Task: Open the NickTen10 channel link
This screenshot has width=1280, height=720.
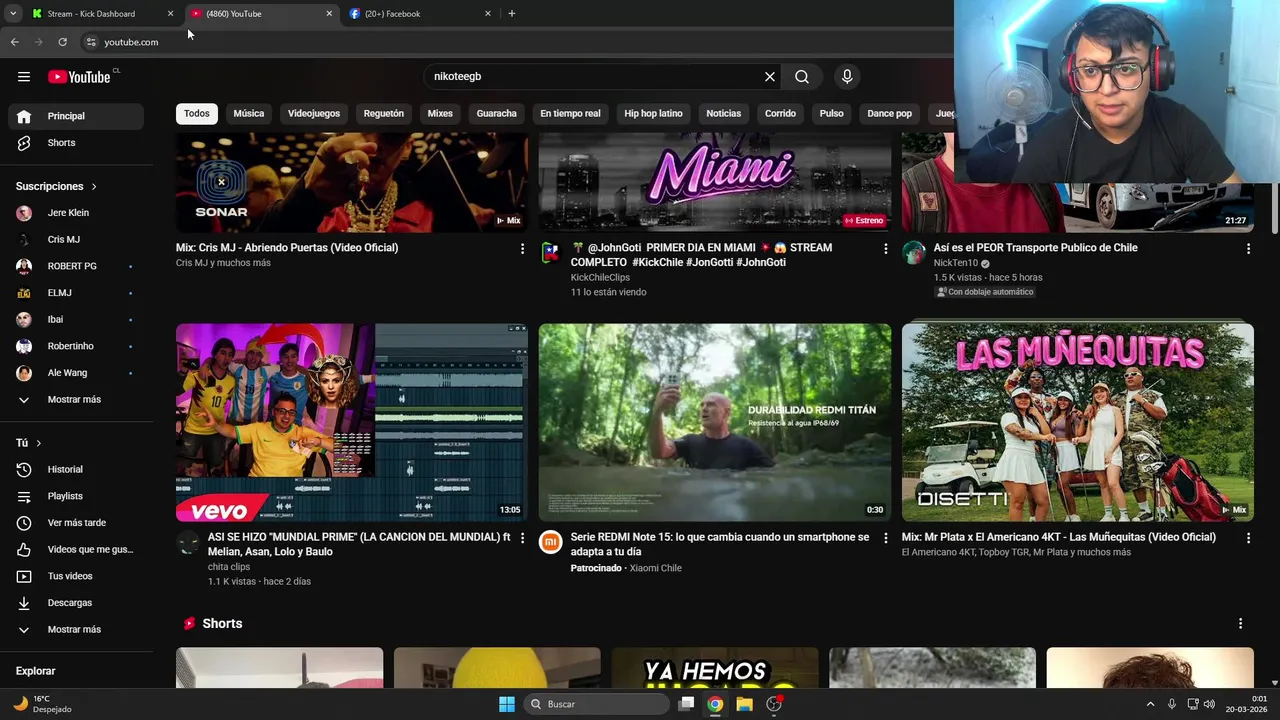Action: tap(956, 263)
